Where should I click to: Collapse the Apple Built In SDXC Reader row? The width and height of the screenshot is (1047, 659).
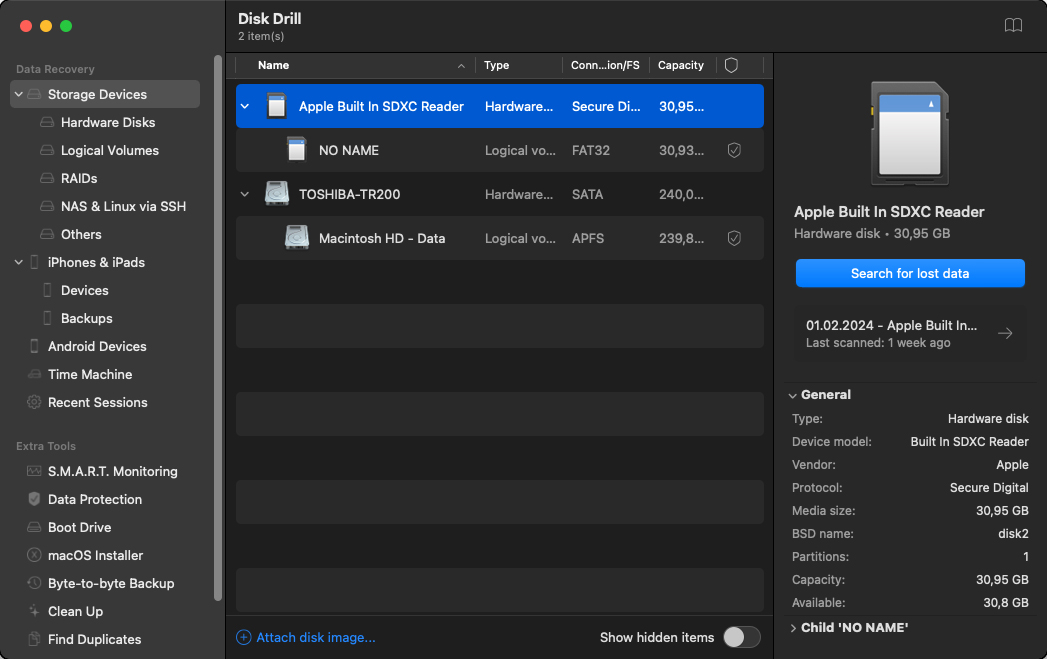[x=245, y=105]
